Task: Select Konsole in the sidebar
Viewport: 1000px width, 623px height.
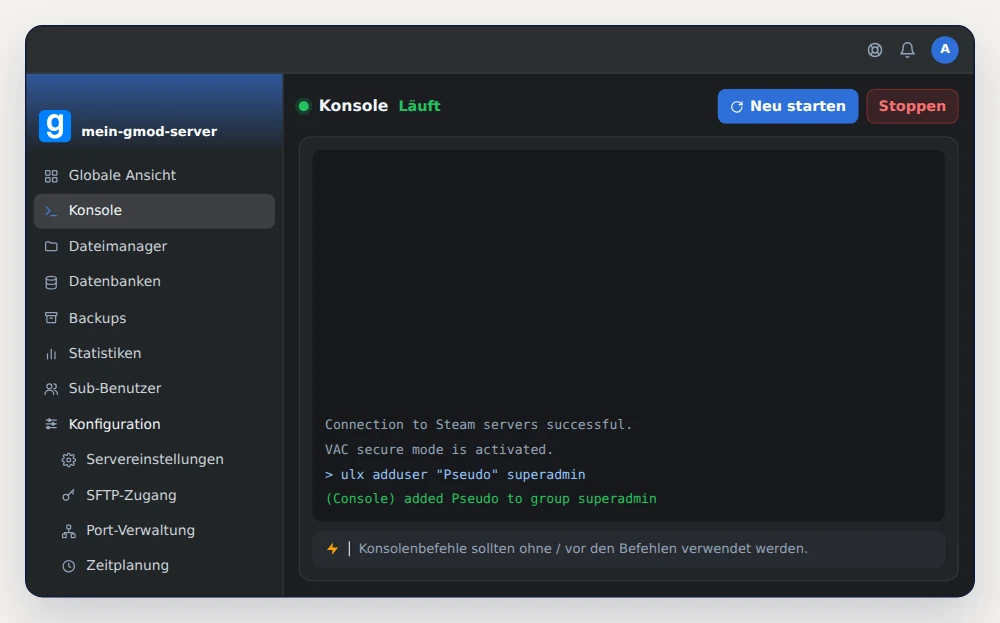Action: click(x=154, y=211)
